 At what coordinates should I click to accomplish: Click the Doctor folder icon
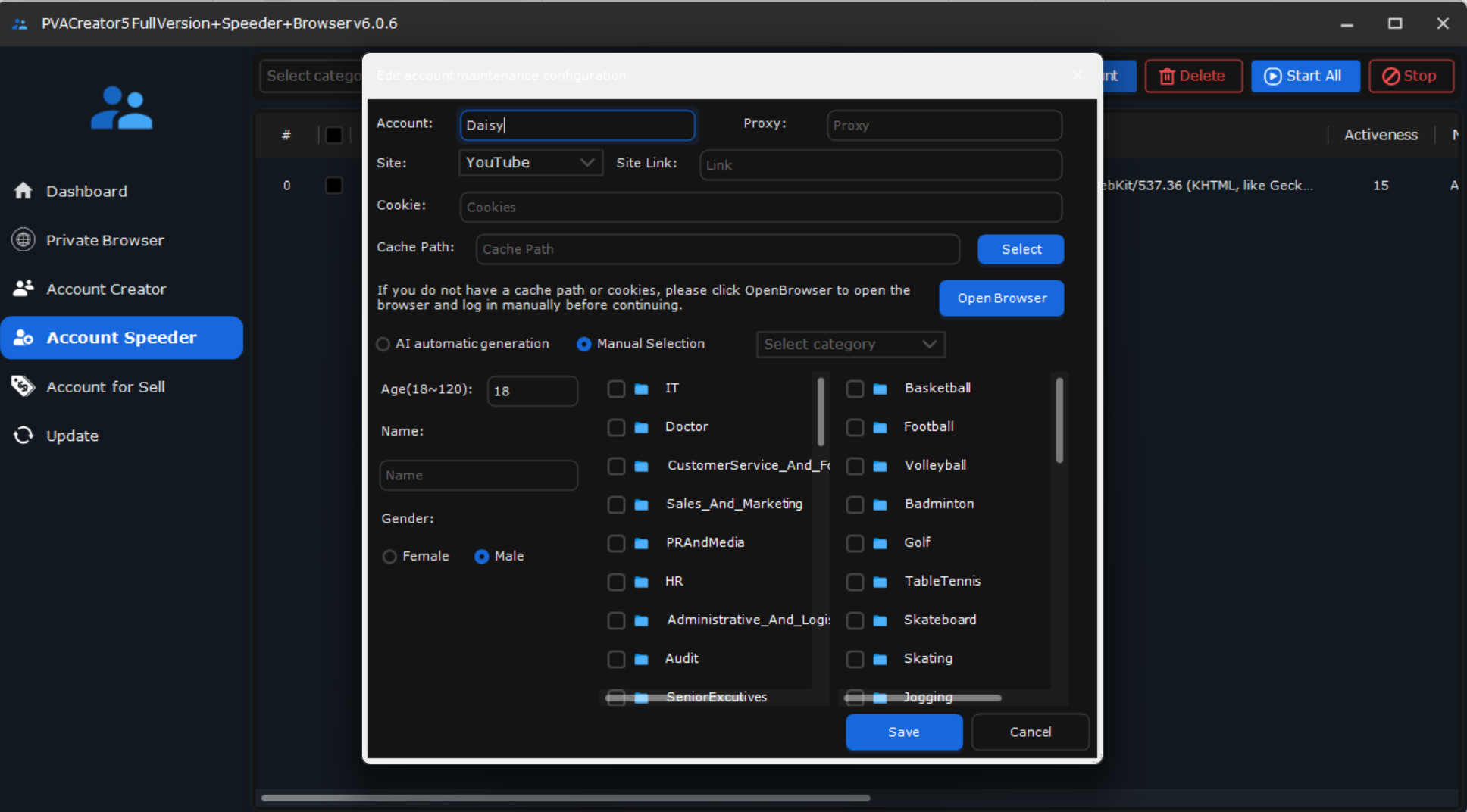tap(641, 427)
